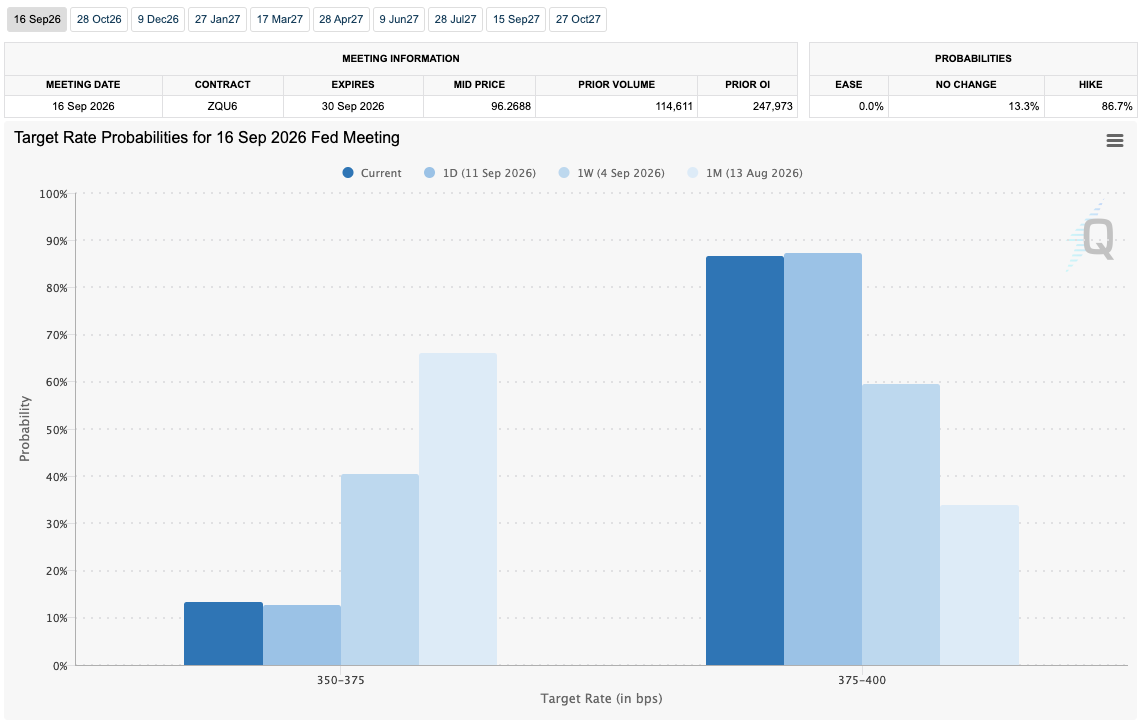1143x721 pixels.
Task: Toggle the 1W (4 Sep 2026) legend series
Action: 611,173
